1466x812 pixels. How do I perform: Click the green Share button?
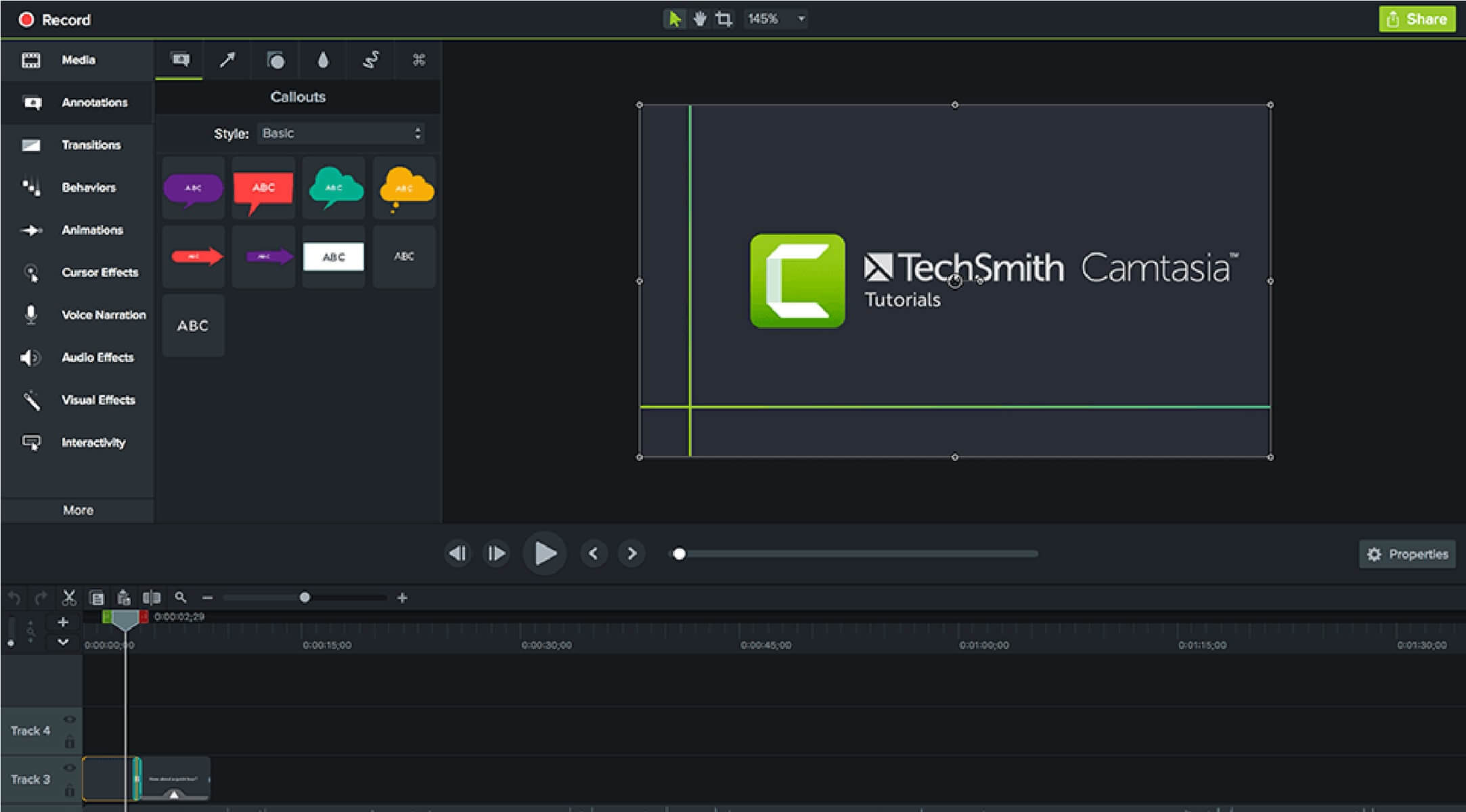click(1416, 19)
